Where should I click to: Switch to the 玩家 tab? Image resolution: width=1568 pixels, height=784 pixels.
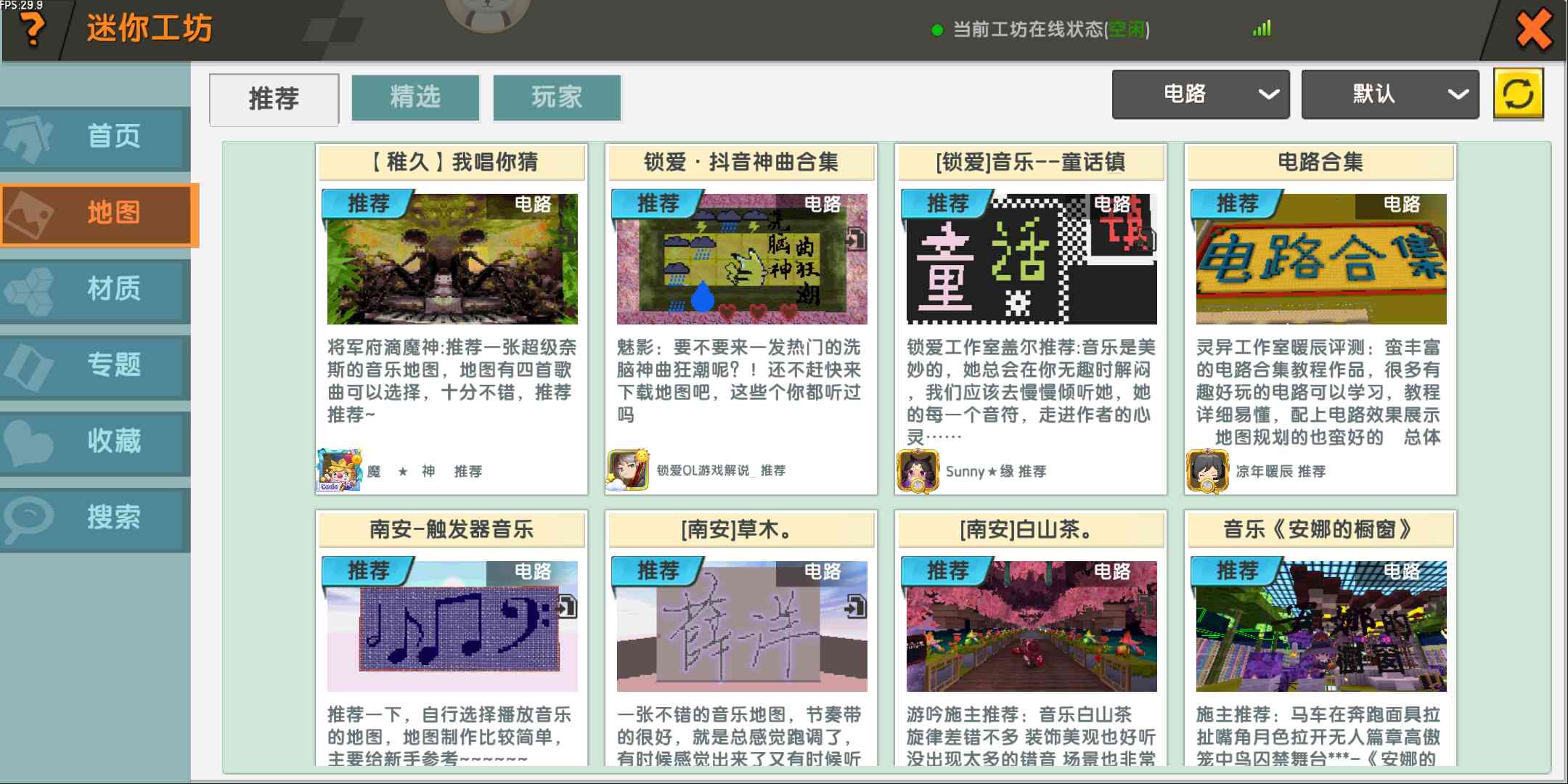coord(557,97)
